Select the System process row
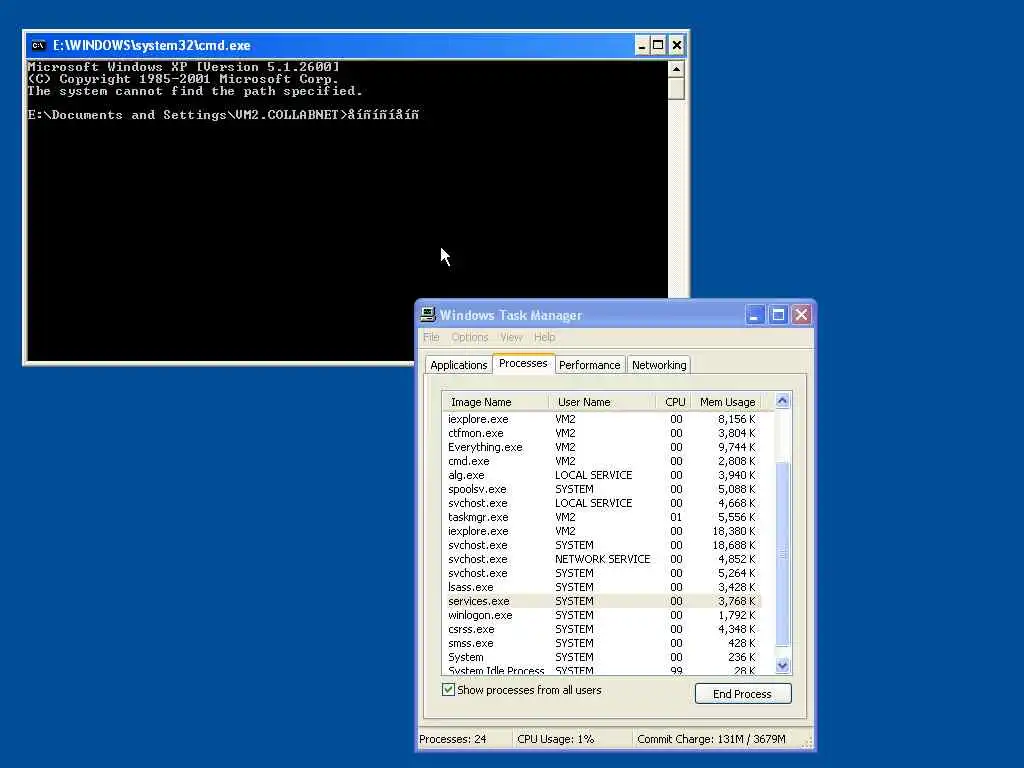Viewport: 1024px width, 768px height. 601,657
